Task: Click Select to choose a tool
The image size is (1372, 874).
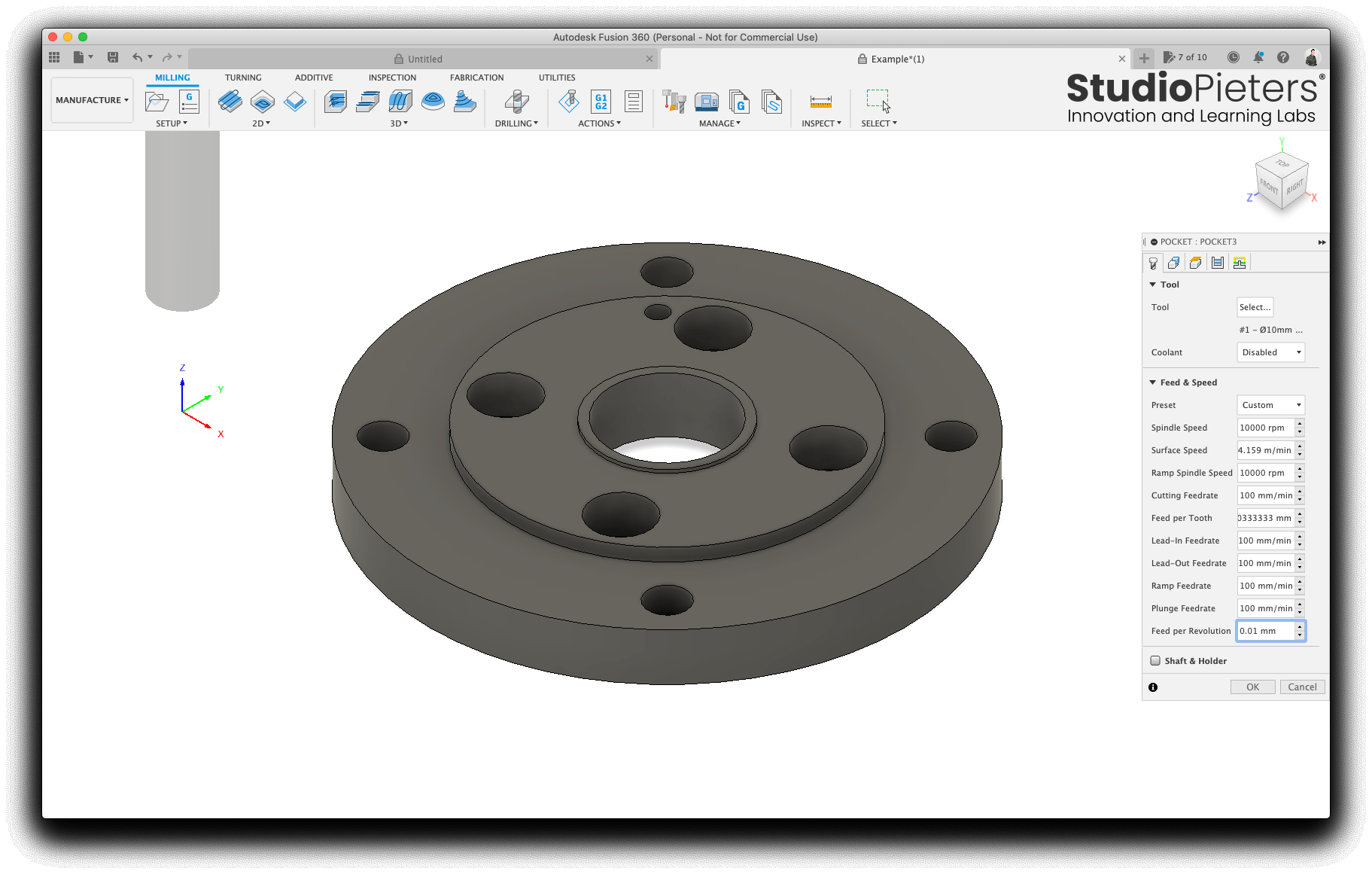Action: (x=1255, y=307)
